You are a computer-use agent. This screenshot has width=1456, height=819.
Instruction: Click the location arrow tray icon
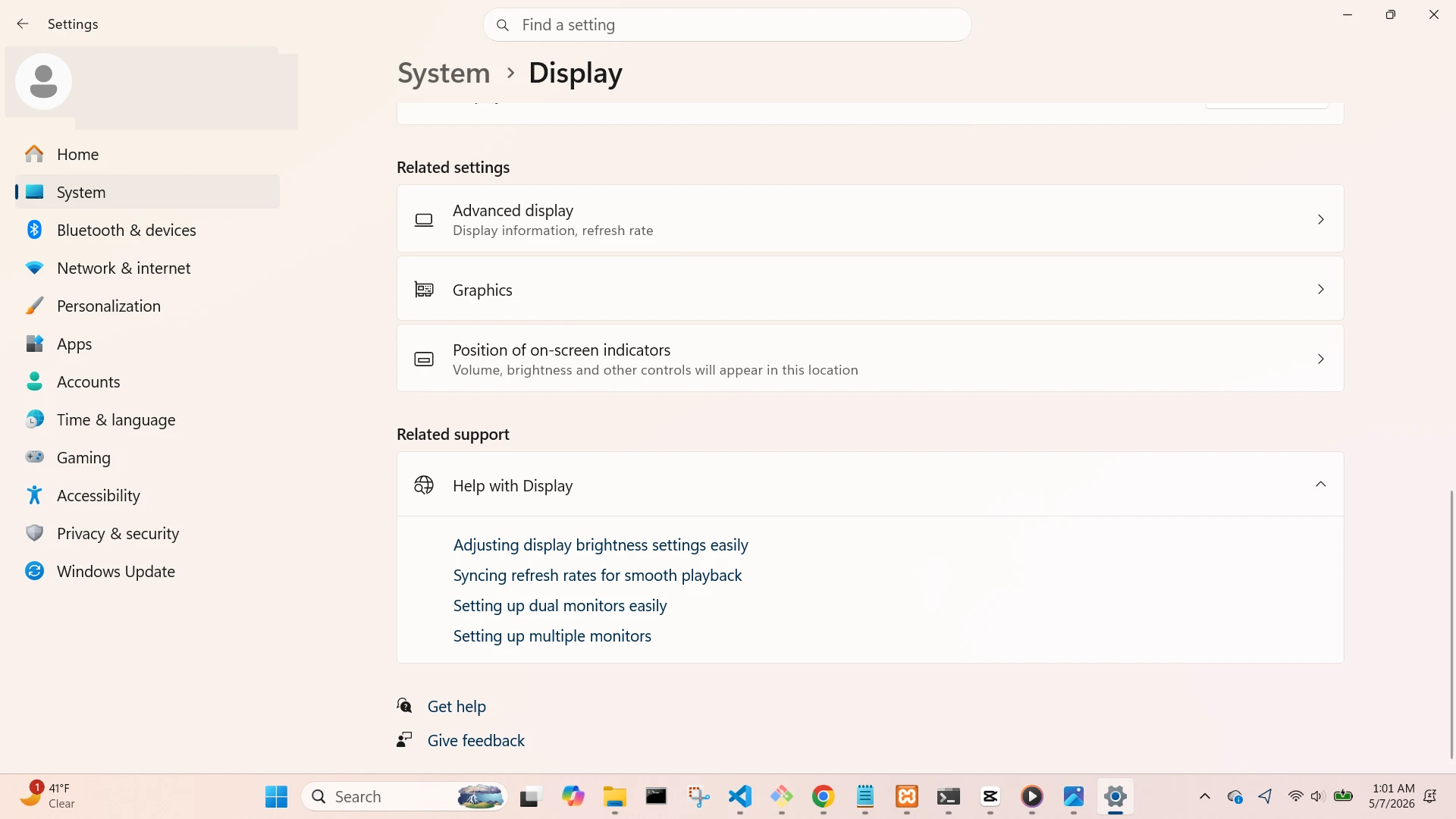click(1265, 796)
